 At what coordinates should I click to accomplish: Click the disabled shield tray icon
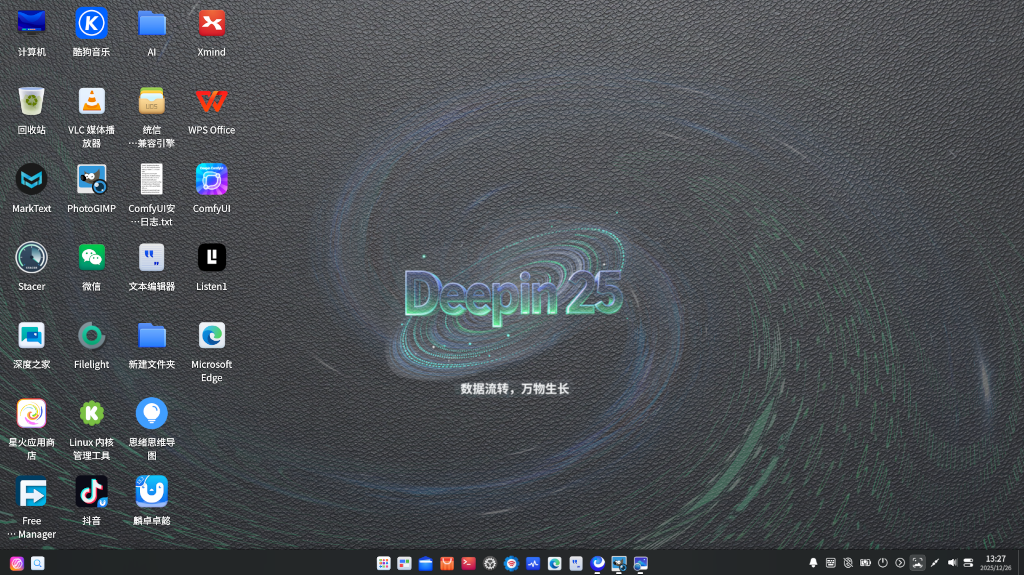(x=848, y=563)
